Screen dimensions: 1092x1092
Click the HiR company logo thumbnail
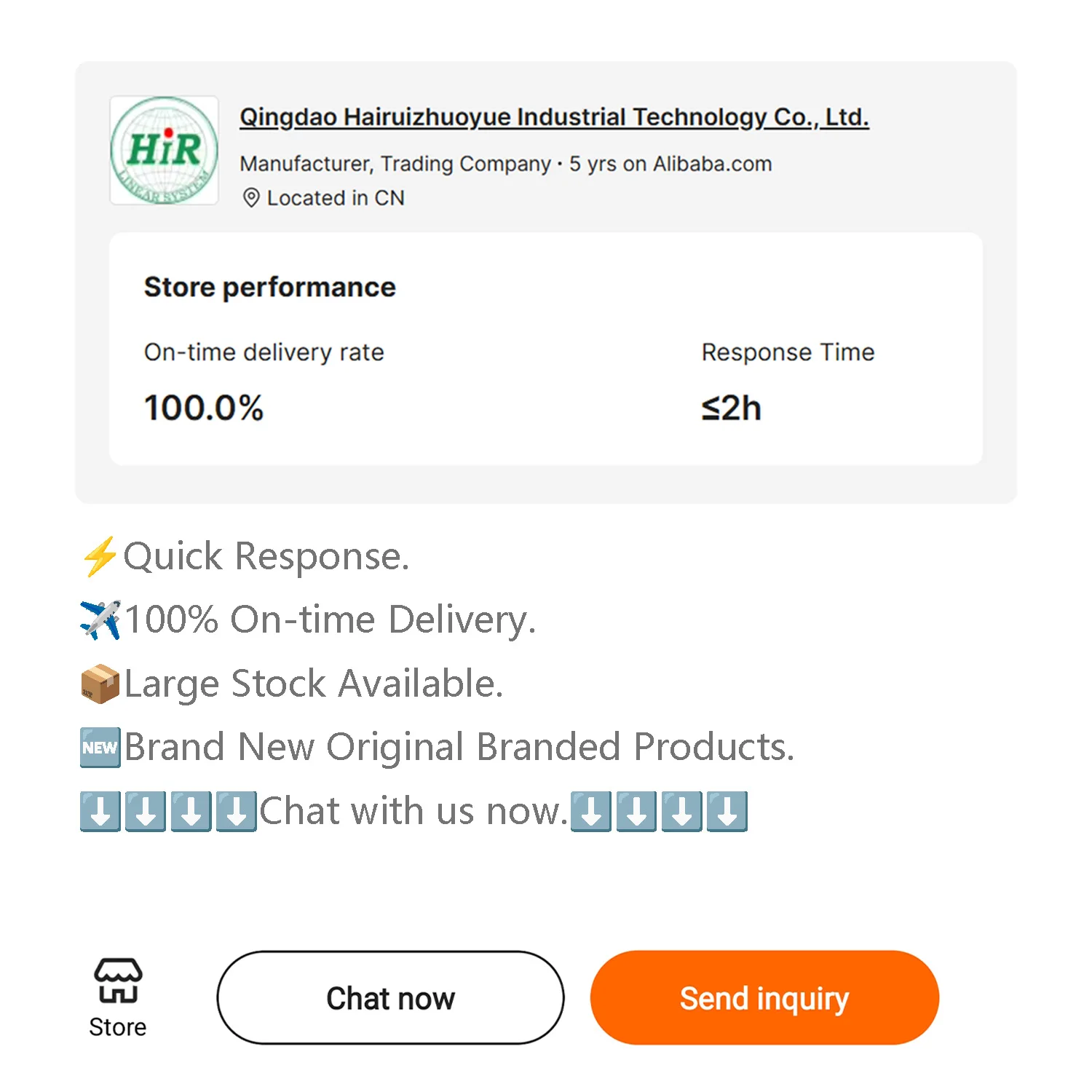point(164,151)
